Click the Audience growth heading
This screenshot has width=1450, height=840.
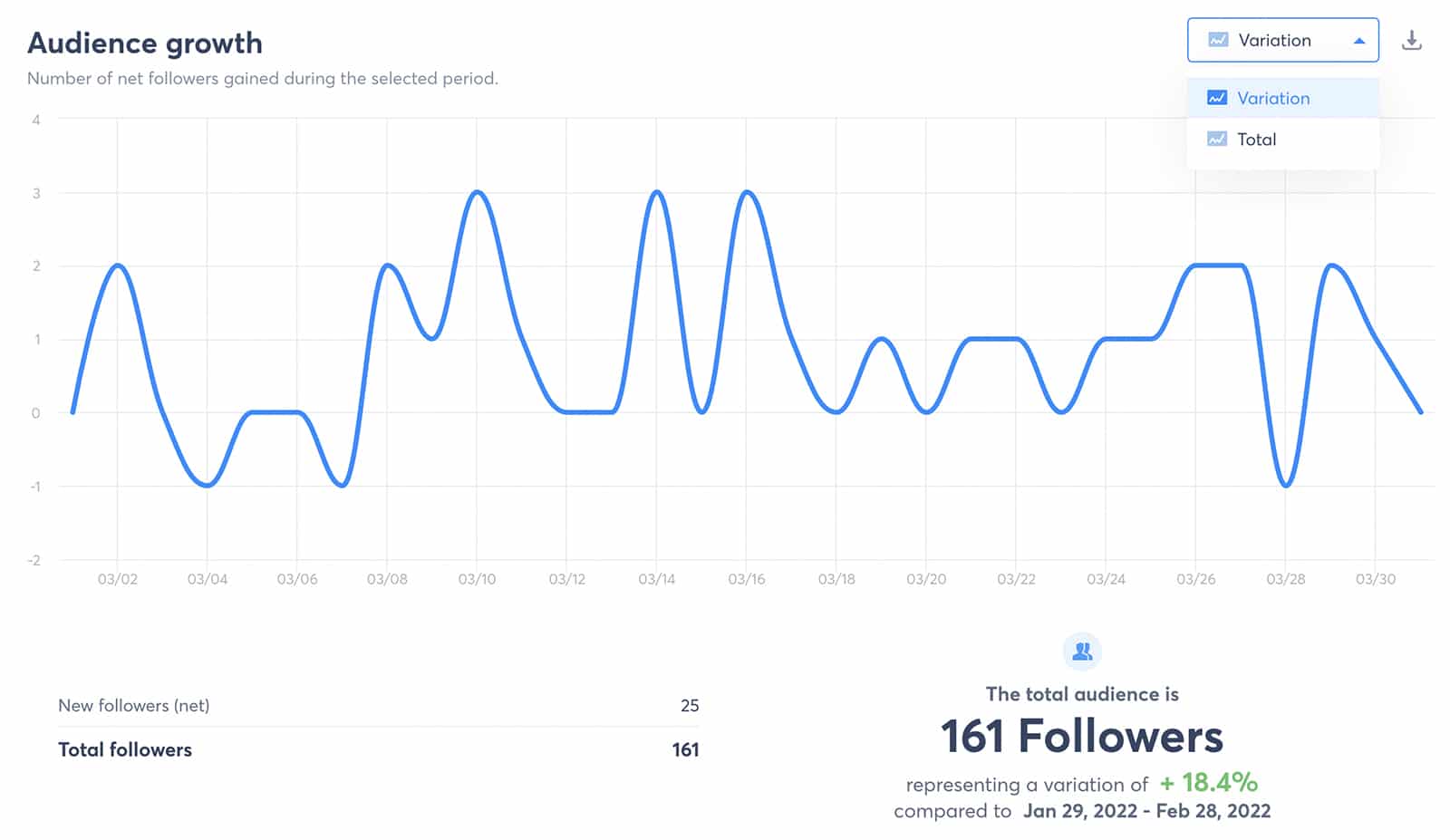coord(145,43)
